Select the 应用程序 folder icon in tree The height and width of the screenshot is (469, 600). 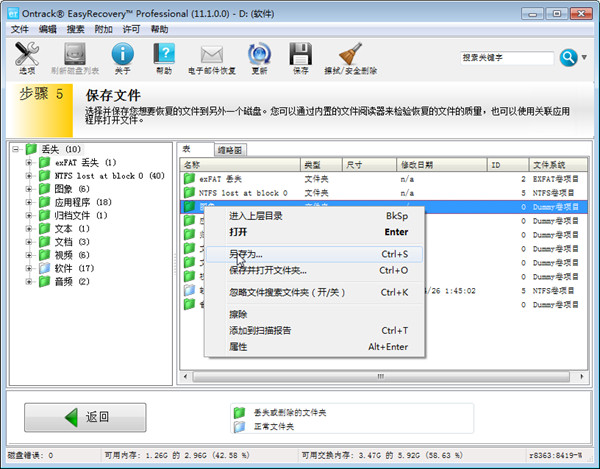point(44,202)
